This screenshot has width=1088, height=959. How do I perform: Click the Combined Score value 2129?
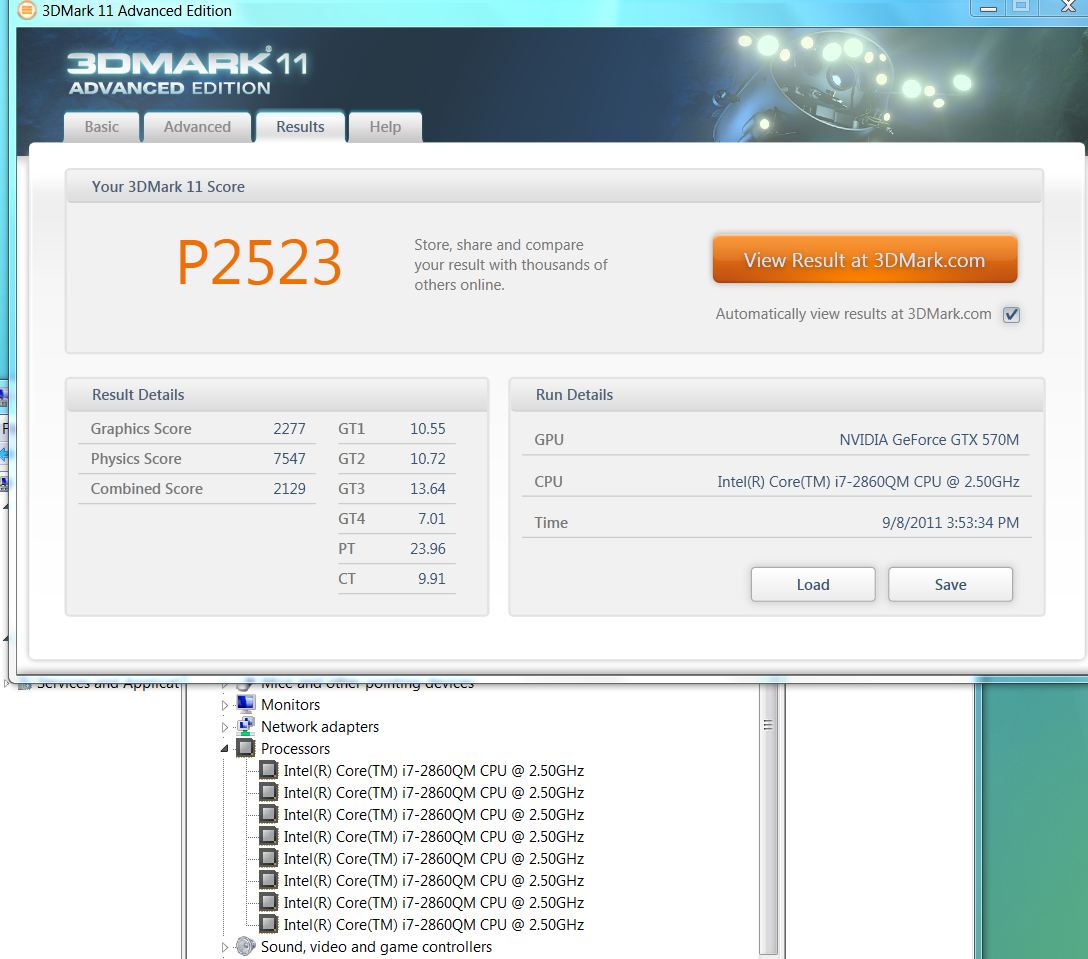[x=289, y=489]
